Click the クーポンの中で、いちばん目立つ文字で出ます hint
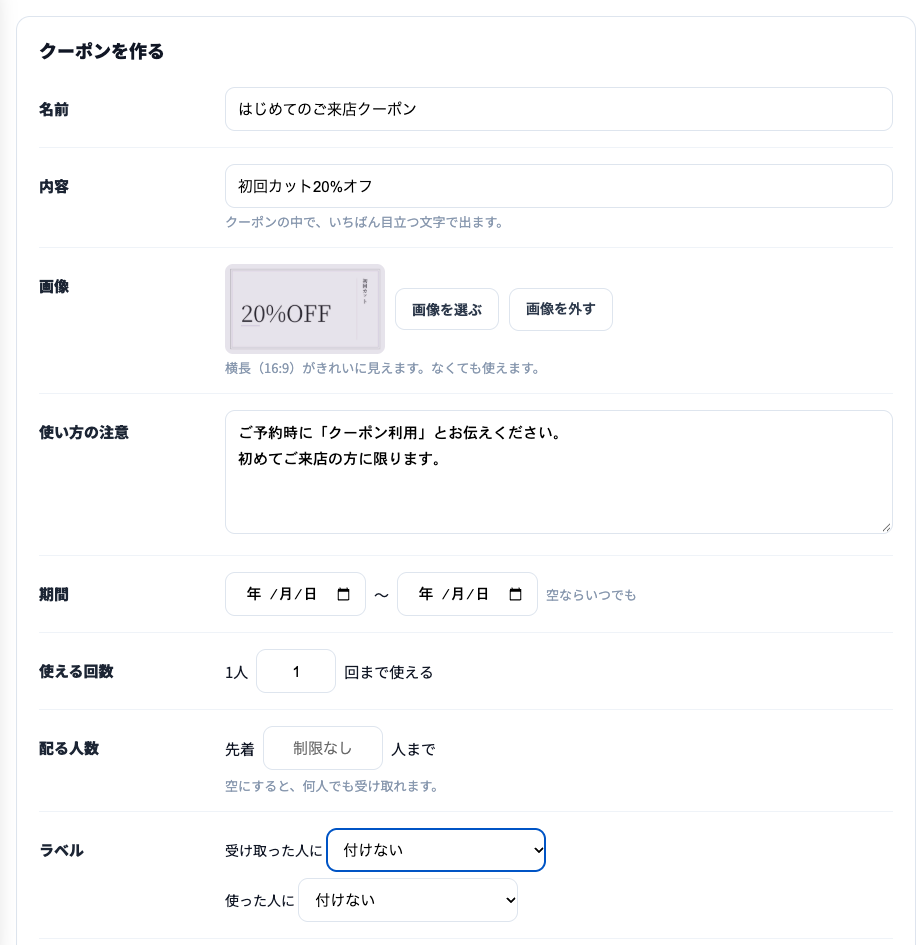920x945 pixels. (x=364, y=222)
